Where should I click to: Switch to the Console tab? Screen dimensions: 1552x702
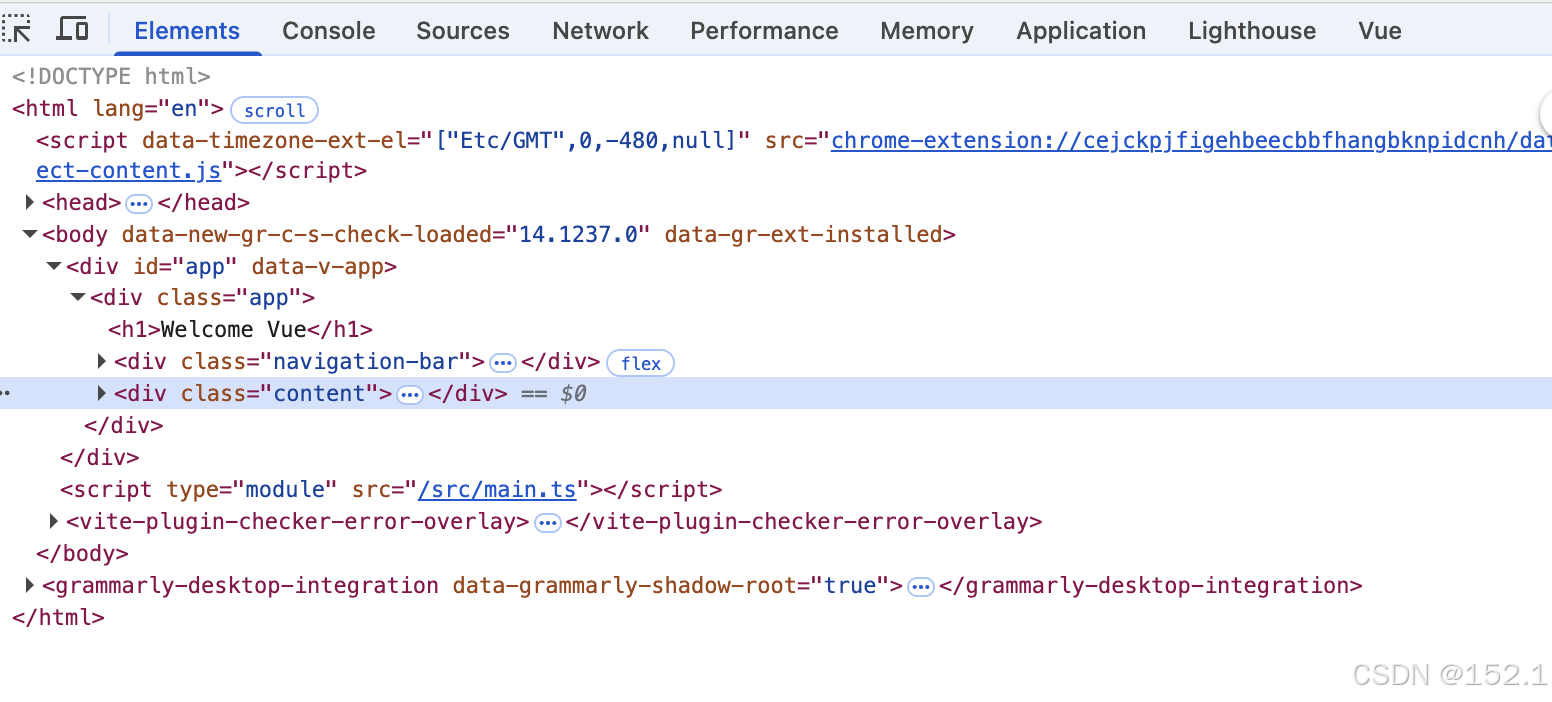click(328, 30)
